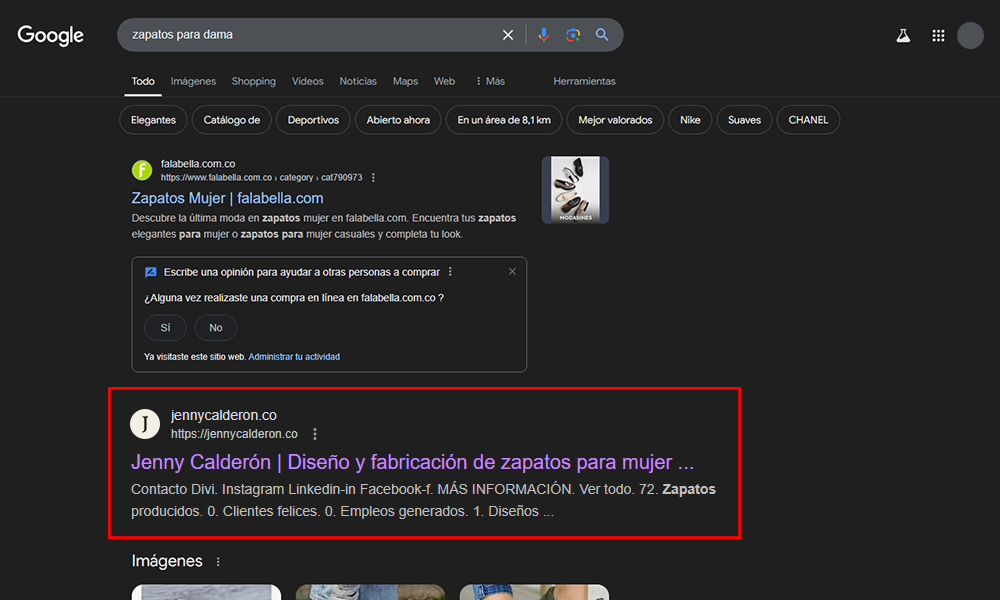The width and height of the screenshot is (1000, 600).
Task: Open Search Labs flask icon
Action: pyautogui.click(x=903, y=36)
